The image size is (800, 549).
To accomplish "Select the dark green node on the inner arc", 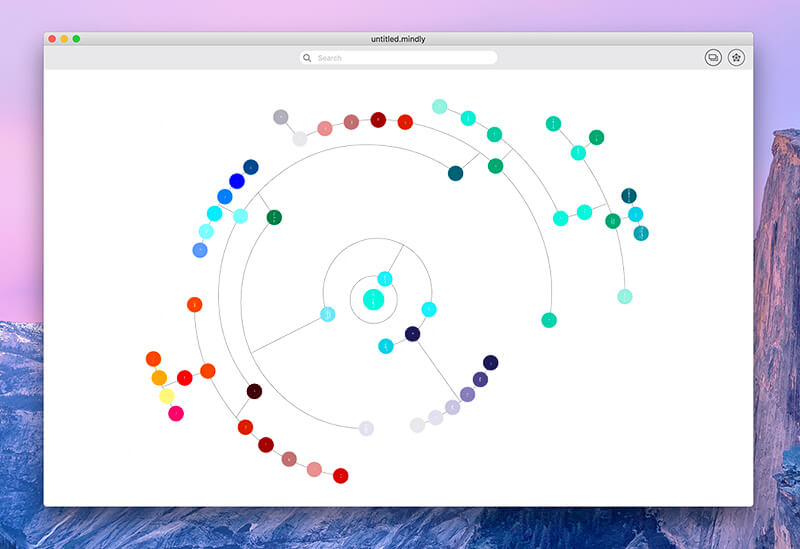I will (x=274, y=217).
